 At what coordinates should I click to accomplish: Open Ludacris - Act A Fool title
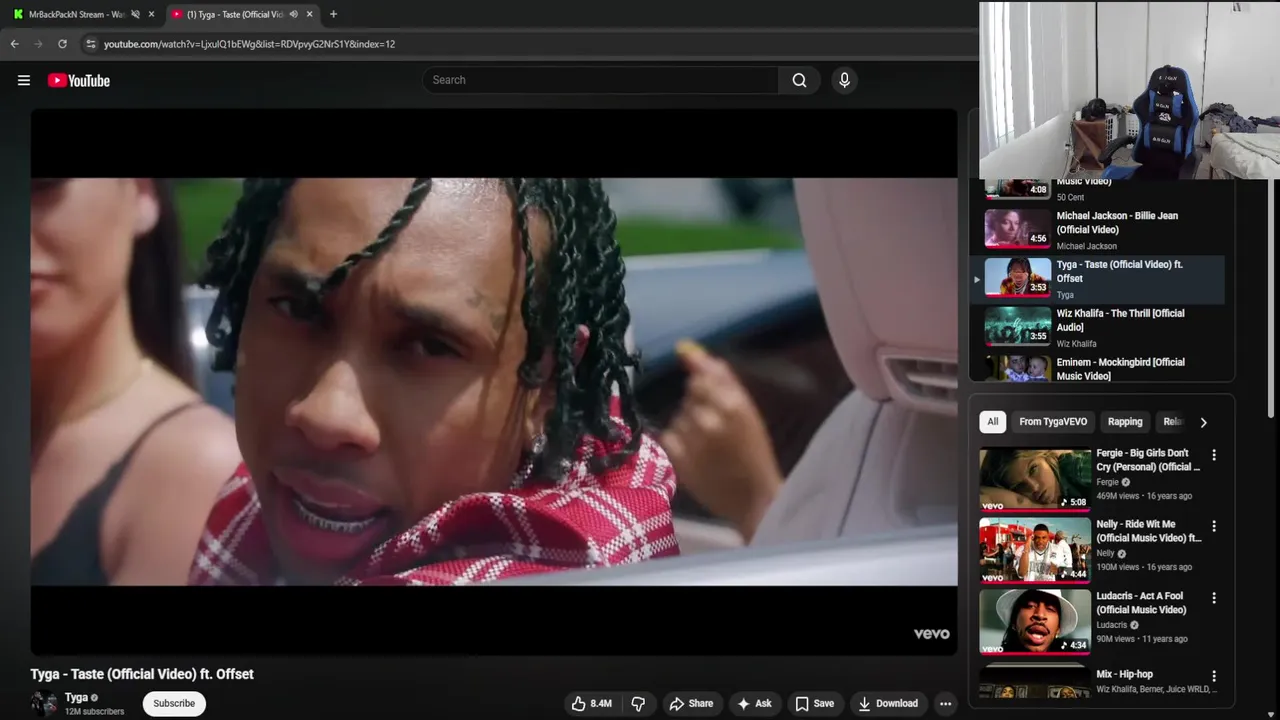(x=1141, y=603)
